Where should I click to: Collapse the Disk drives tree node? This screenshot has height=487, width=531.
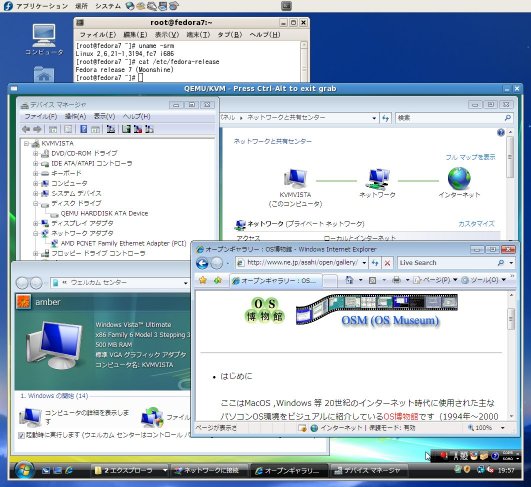[35, 204]
